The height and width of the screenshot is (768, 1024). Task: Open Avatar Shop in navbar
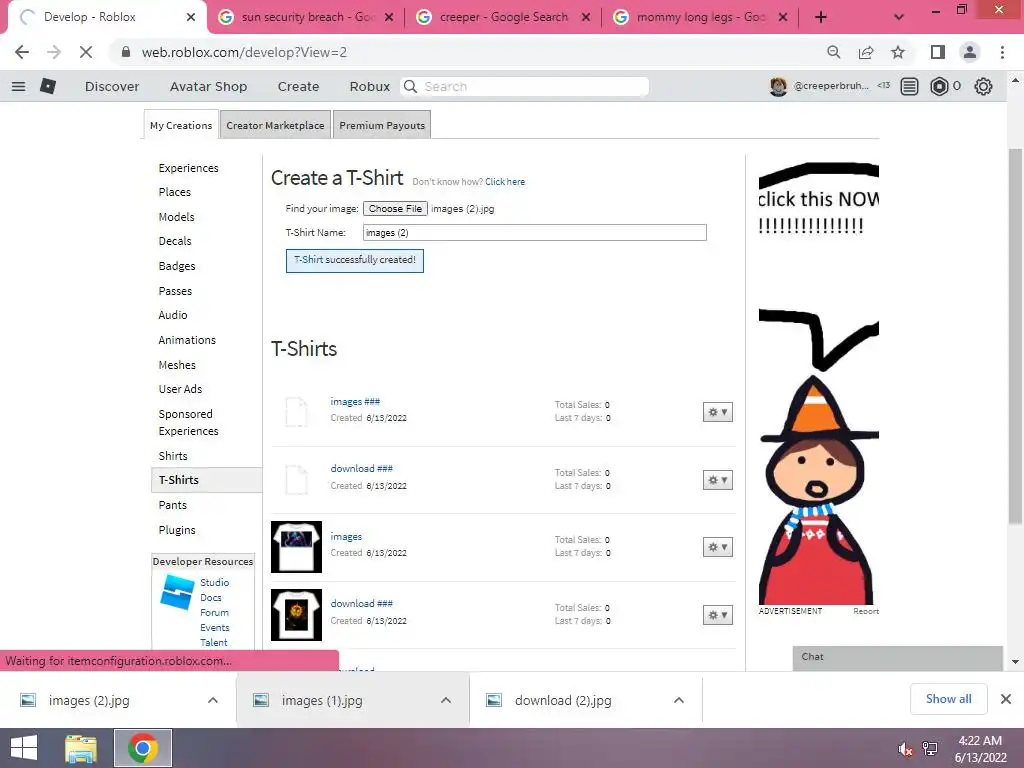tap(208, 86)
